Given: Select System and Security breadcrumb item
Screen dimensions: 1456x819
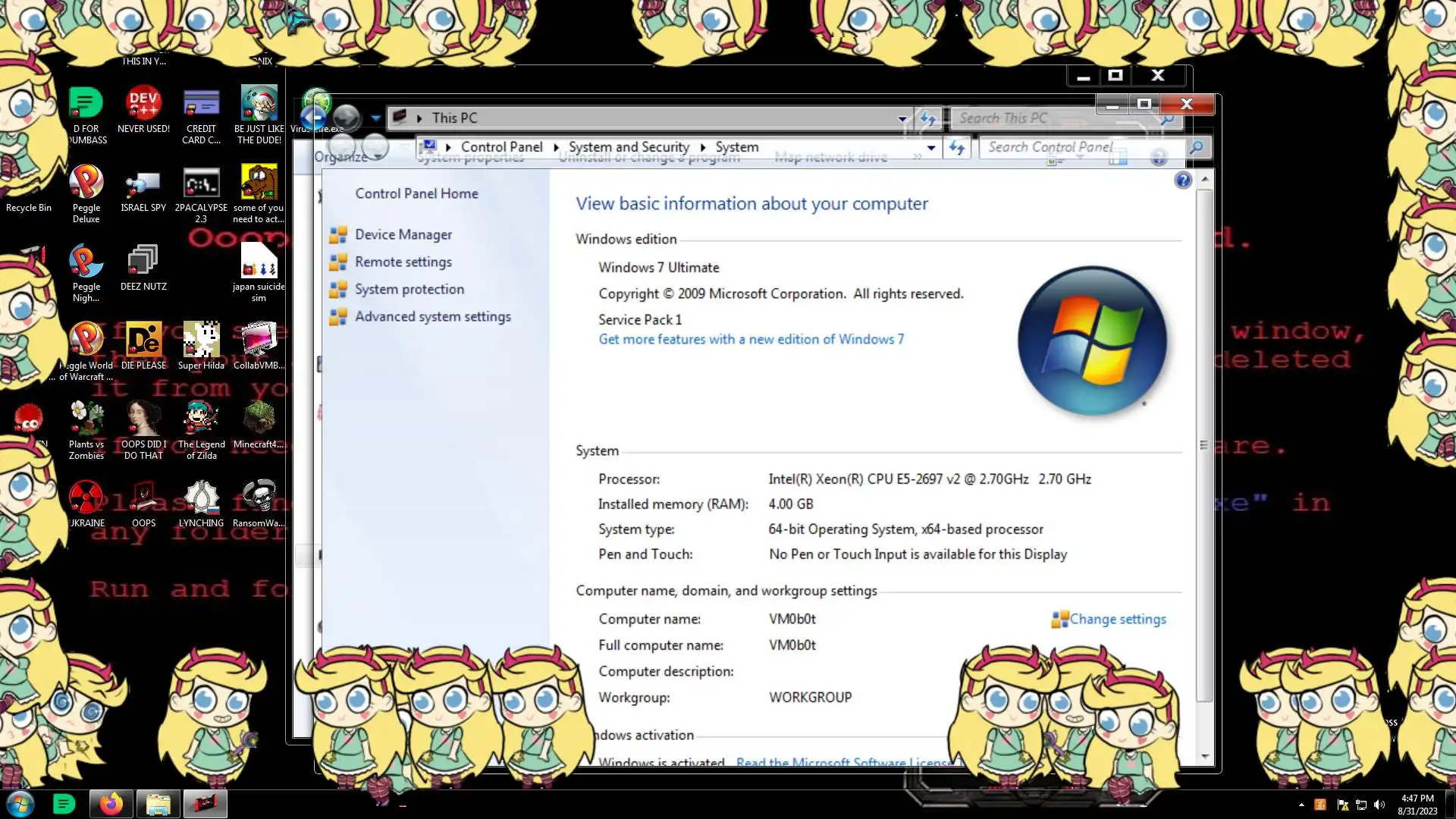Looking at the screenshot, I should coord(629,147).
